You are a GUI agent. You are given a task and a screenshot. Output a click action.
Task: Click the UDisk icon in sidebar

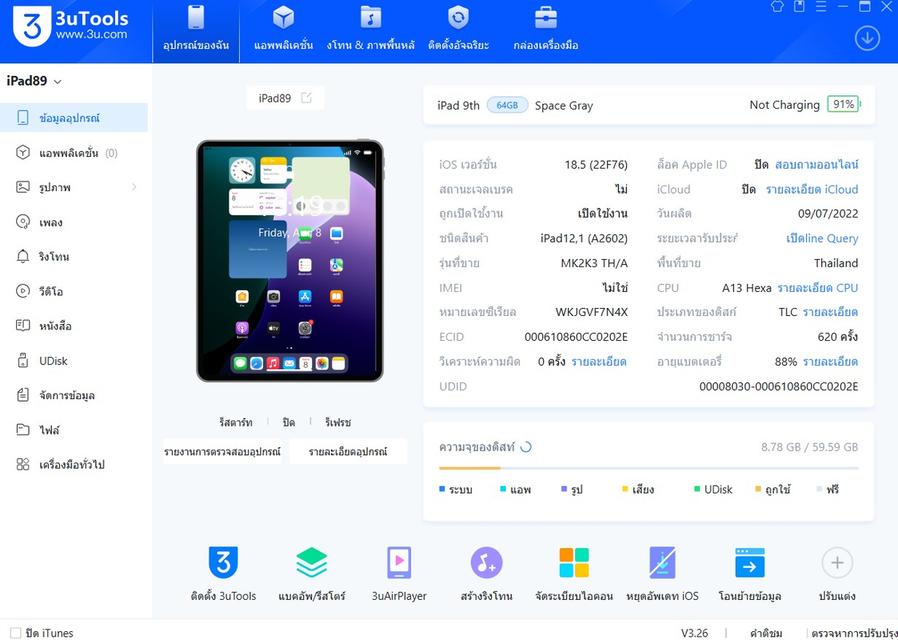[23, 361]
